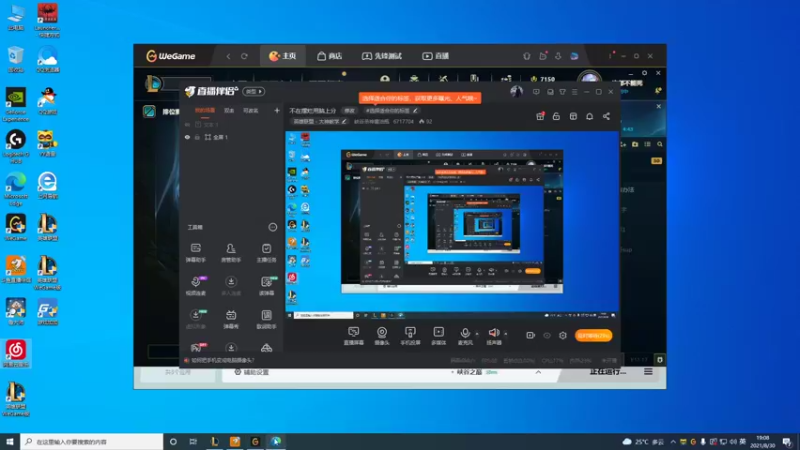Switch to WeGame 主页 tab
This screenshot has height=450, width=800.
pyautogui.click(x=283, y=56)
